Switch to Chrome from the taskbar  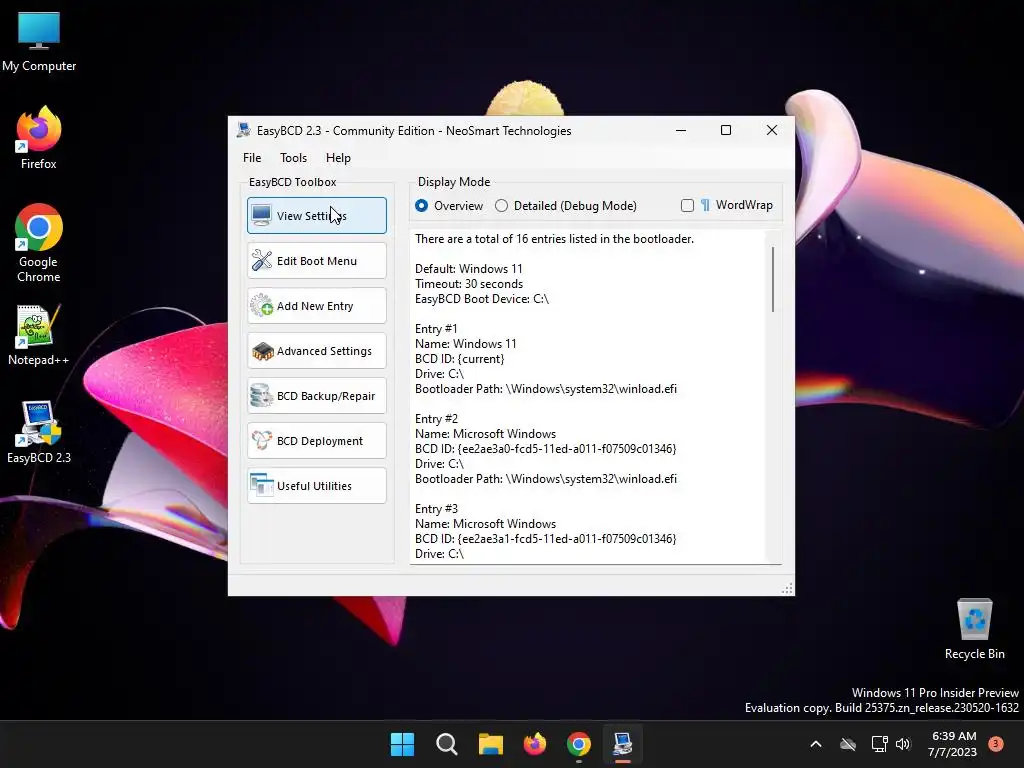click(579, 744)
